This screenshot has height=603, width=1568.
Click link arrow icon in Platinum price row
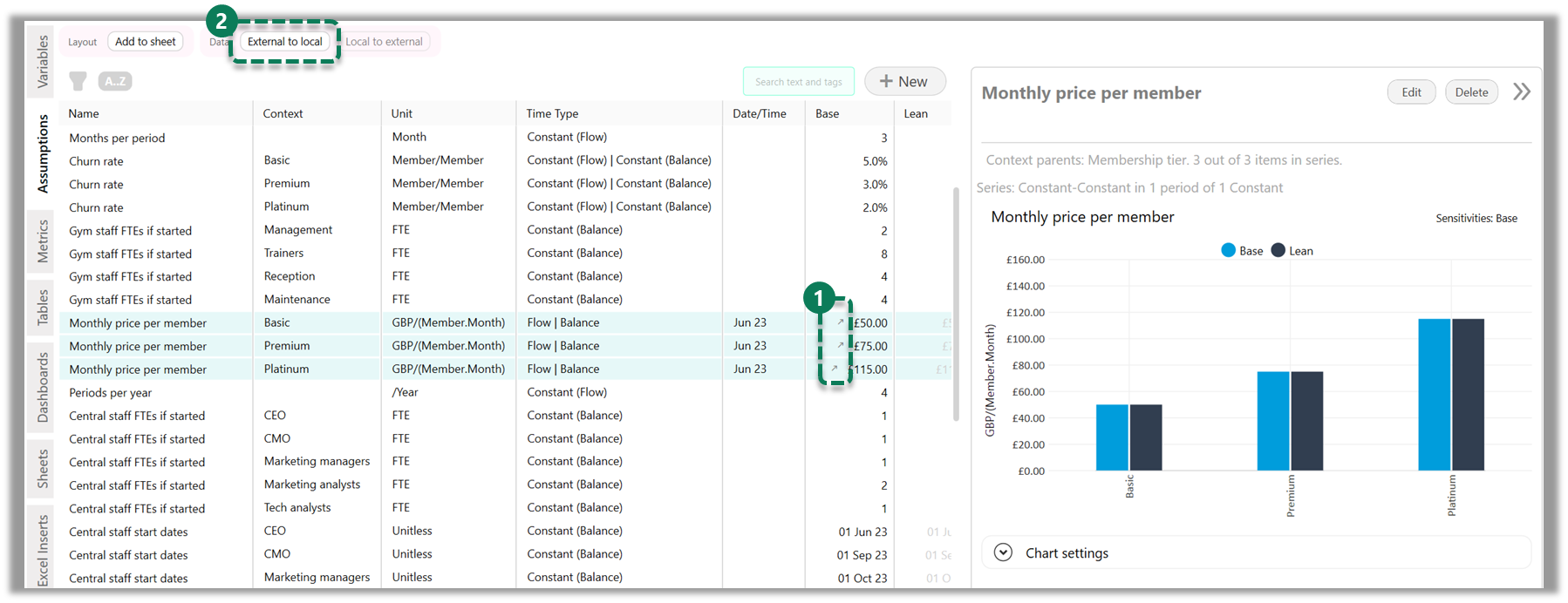[x=835, y=369]
